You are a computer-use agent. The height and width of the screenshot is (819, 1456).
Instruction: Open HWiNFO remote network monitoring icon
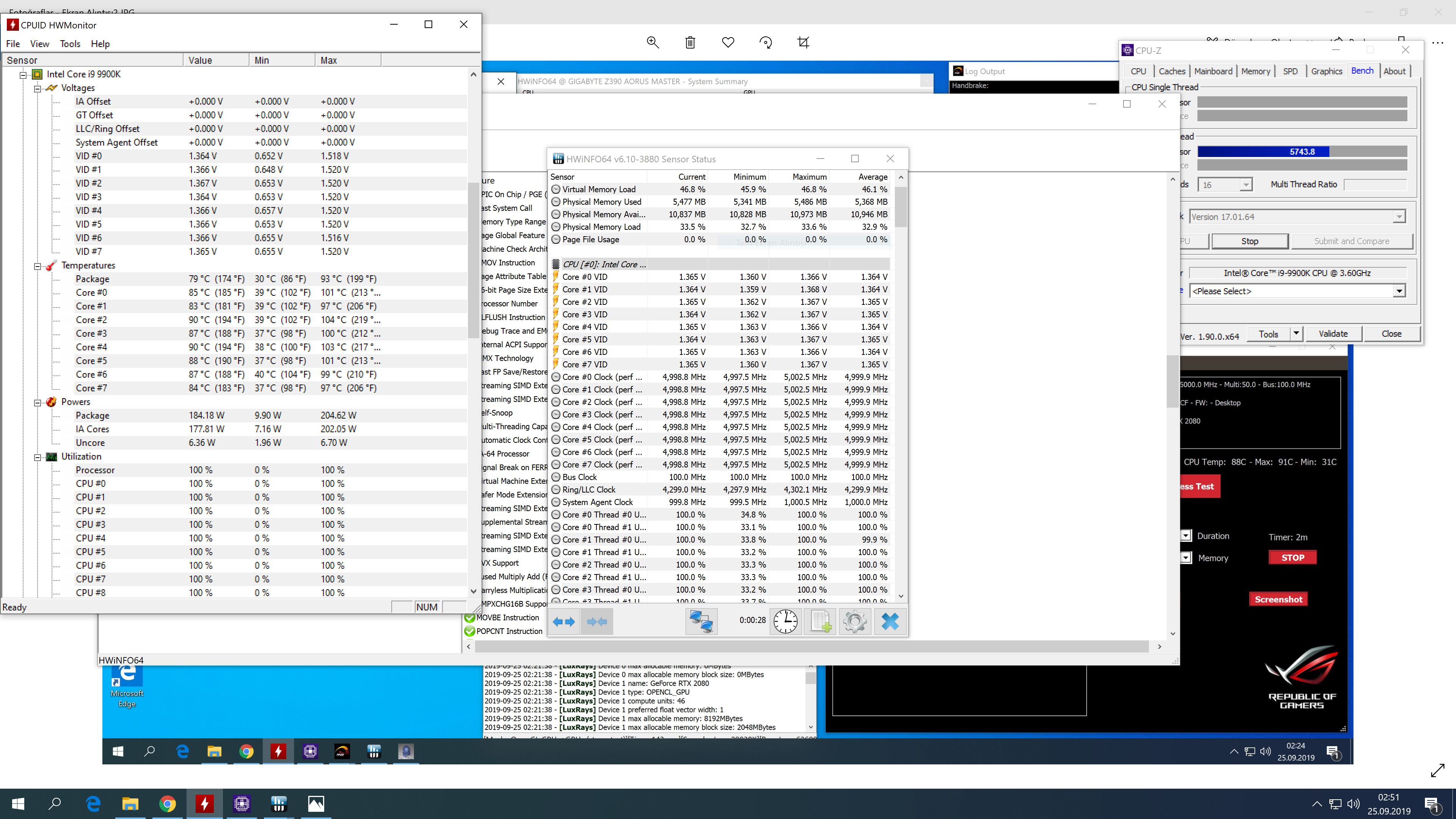pyautogui.click(x=701, y=622)
